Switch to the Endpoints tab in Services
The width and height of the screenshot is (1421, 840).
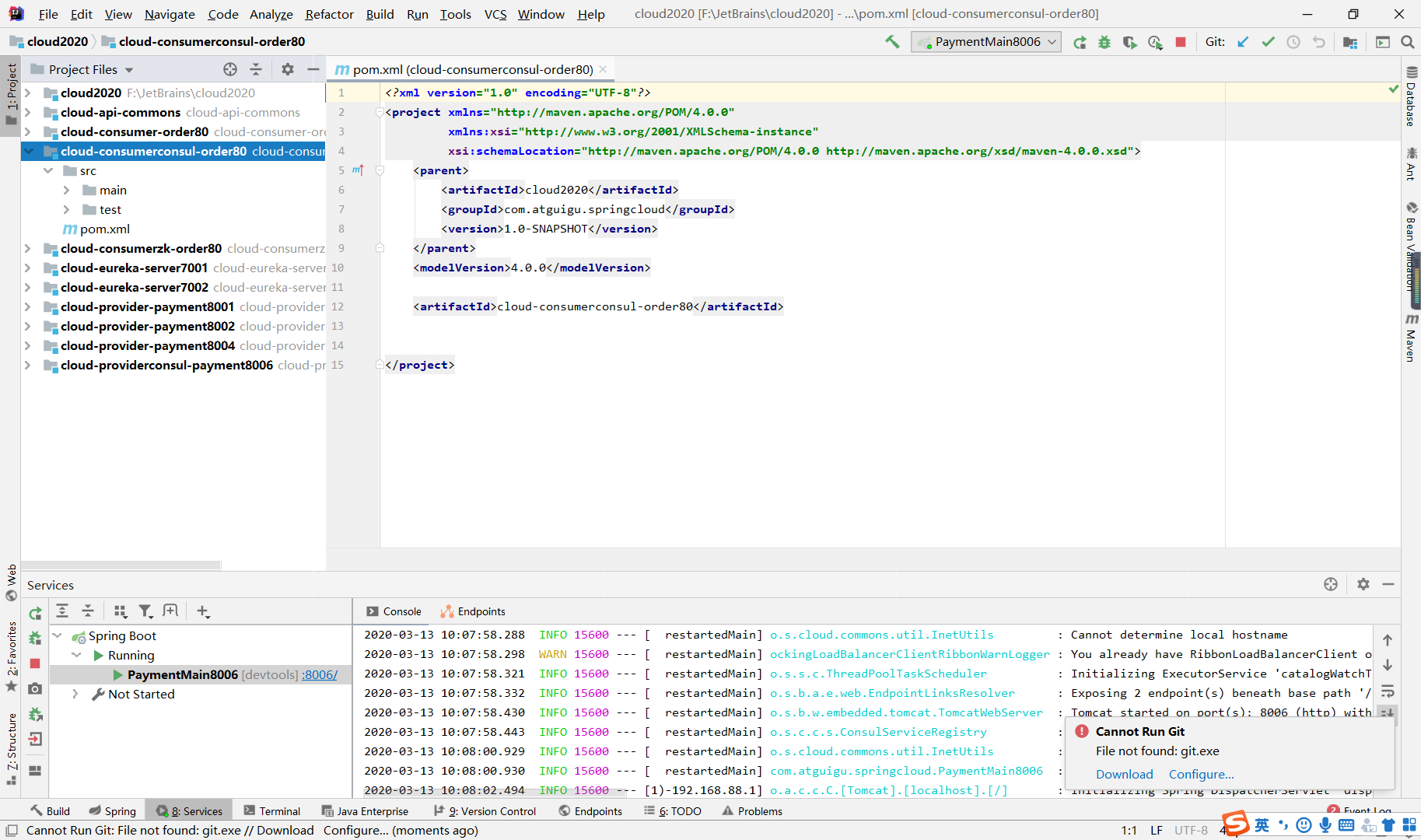473,611
